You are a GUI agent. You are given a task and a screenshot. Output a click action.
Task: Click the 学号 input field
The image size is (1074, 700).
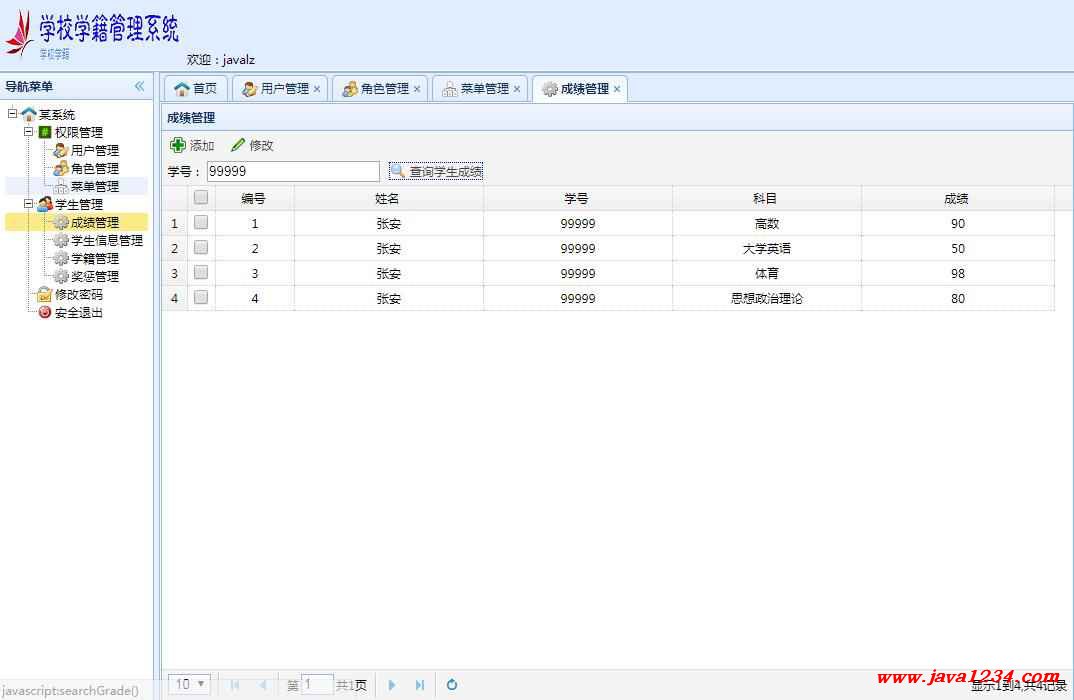[292, 171]
